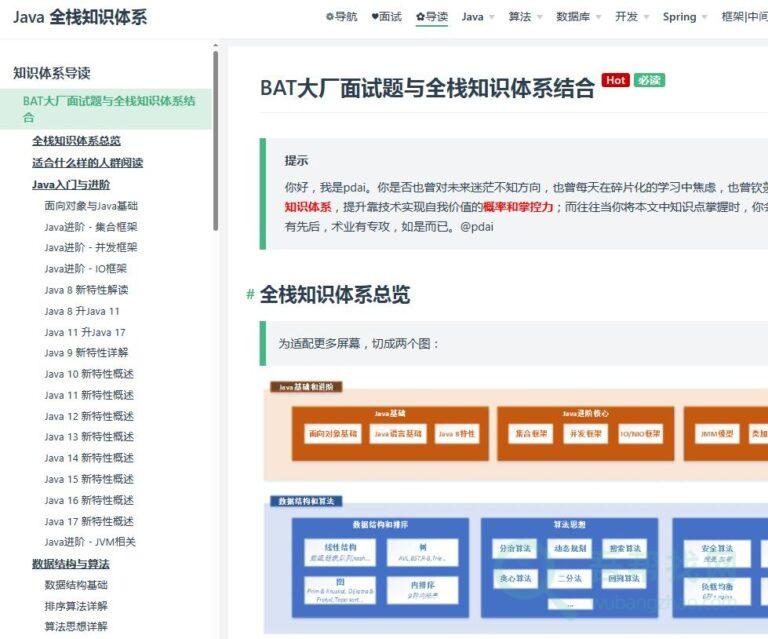Image resolution: width=768 pixels, height=639 pixels.
Task: Click the green 必读 badge
Action: [x=649, y=81]
